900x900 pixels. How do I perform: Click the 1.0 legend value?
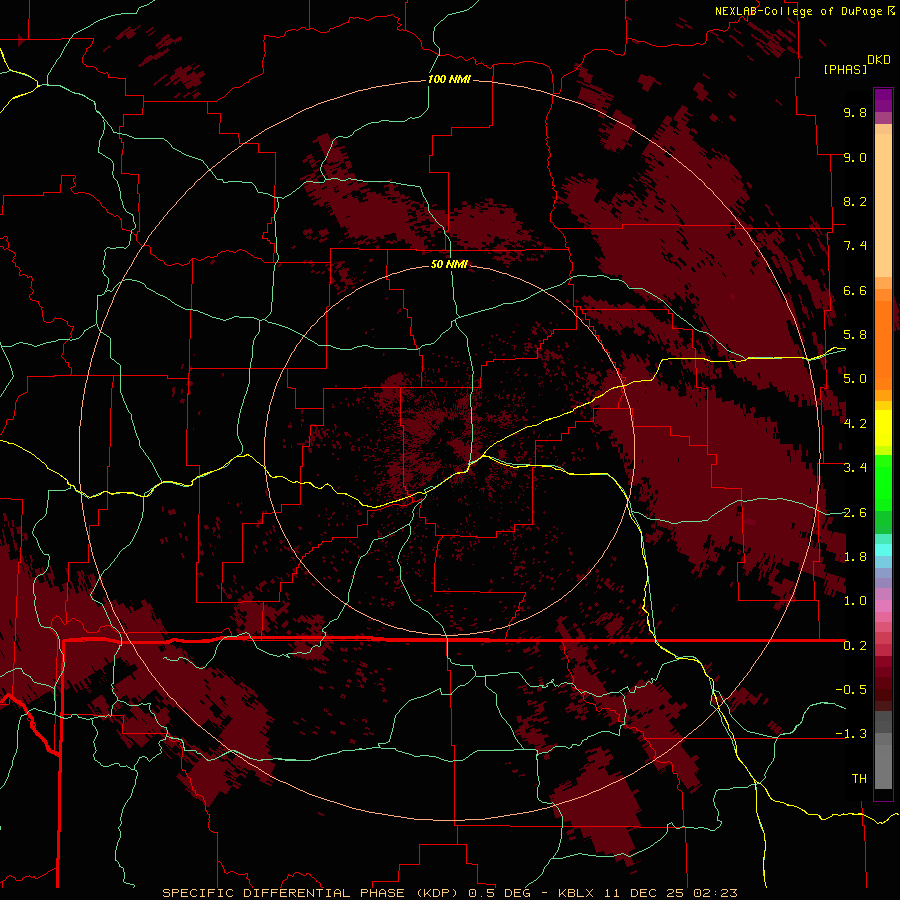(855, 601)
